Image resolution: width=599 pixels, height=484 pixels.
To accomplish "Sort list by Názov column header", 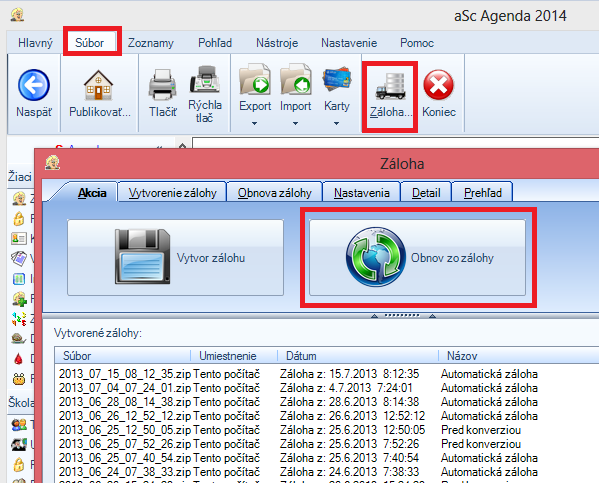I will 519,356.
